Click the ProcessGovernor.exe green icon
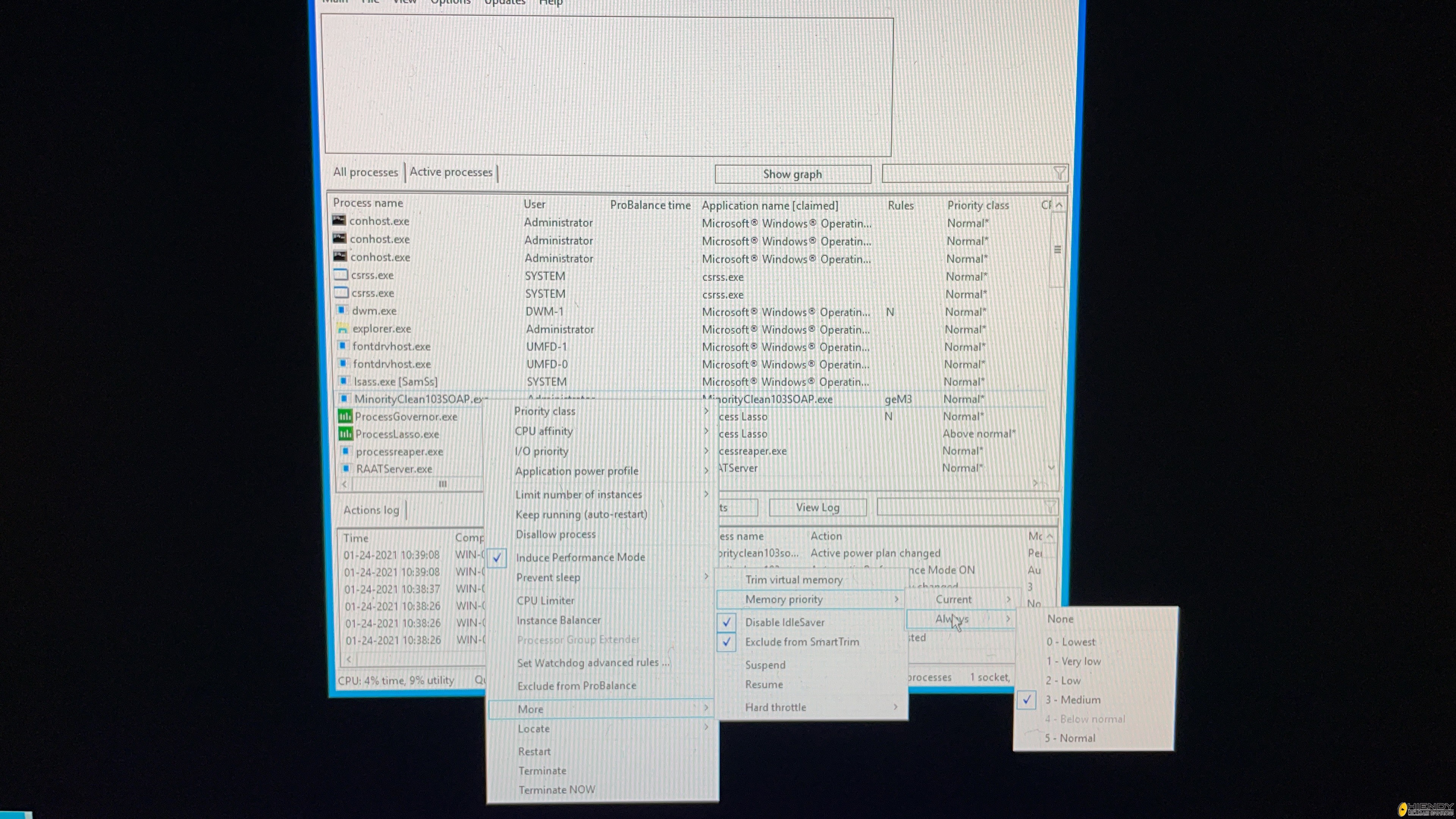The height and width of the screenshot is (819, 1456). tap(345, 417)
